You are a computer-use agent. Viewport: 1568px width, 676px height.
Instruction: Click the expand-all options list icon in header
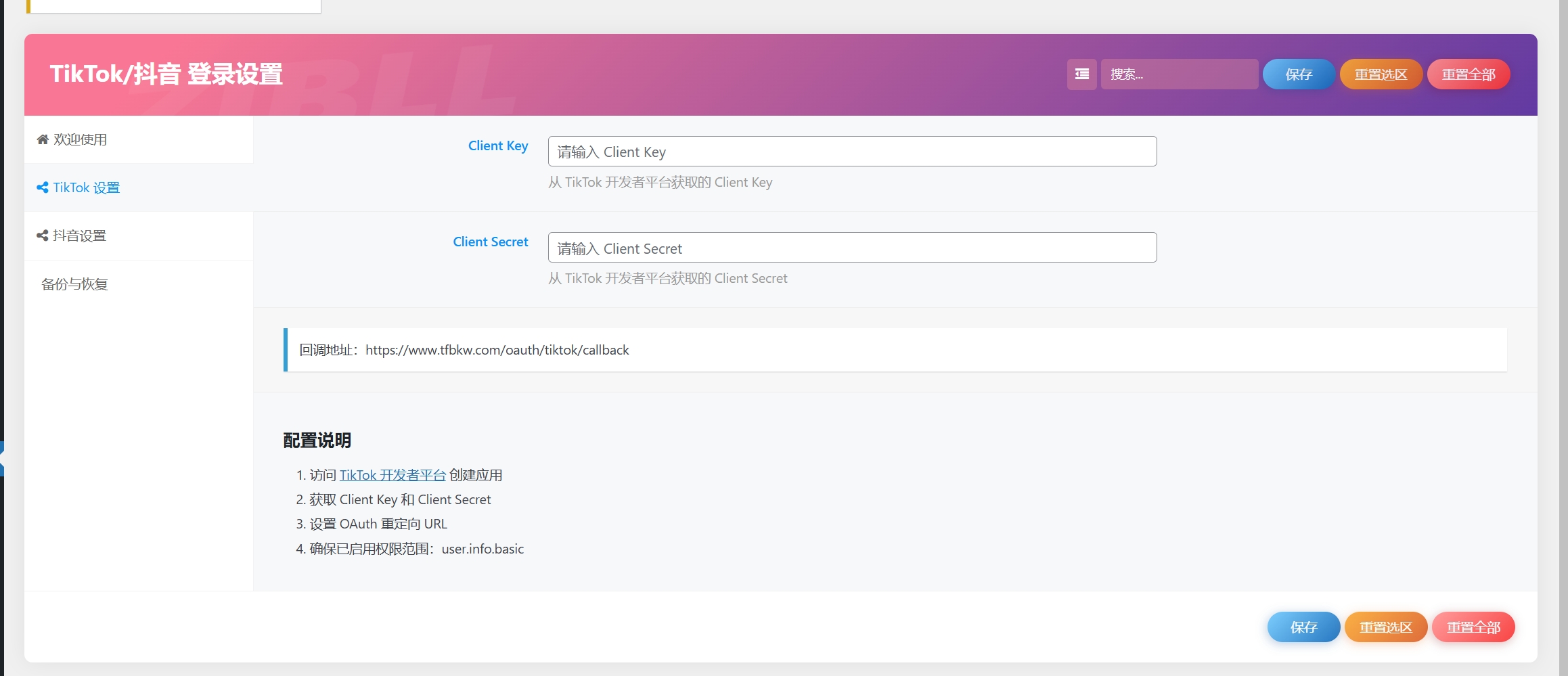coord(1081,74)
